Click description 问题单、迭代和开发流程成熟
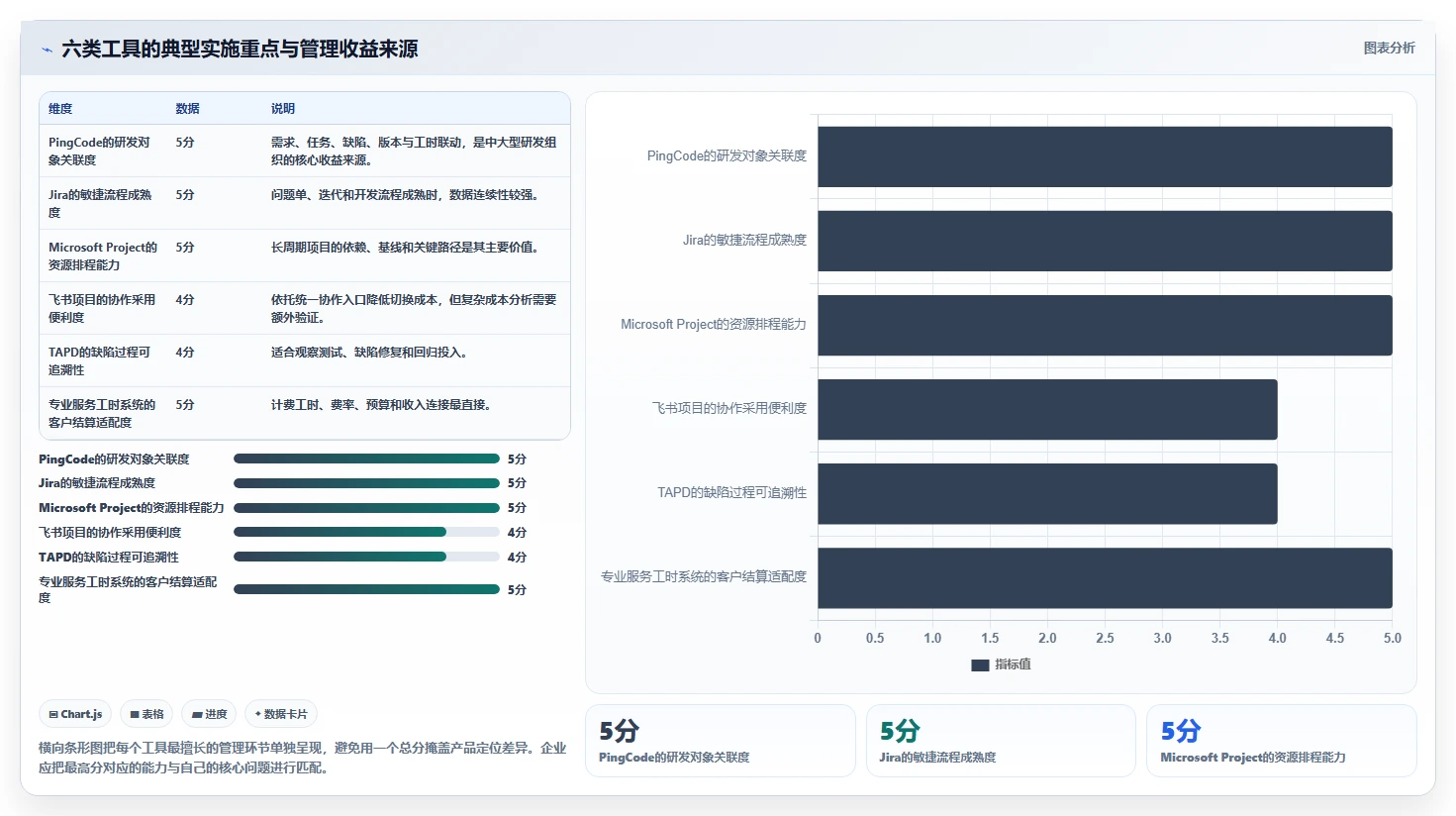Screen dimensions: 1456x816 click(x=407, y=194)
